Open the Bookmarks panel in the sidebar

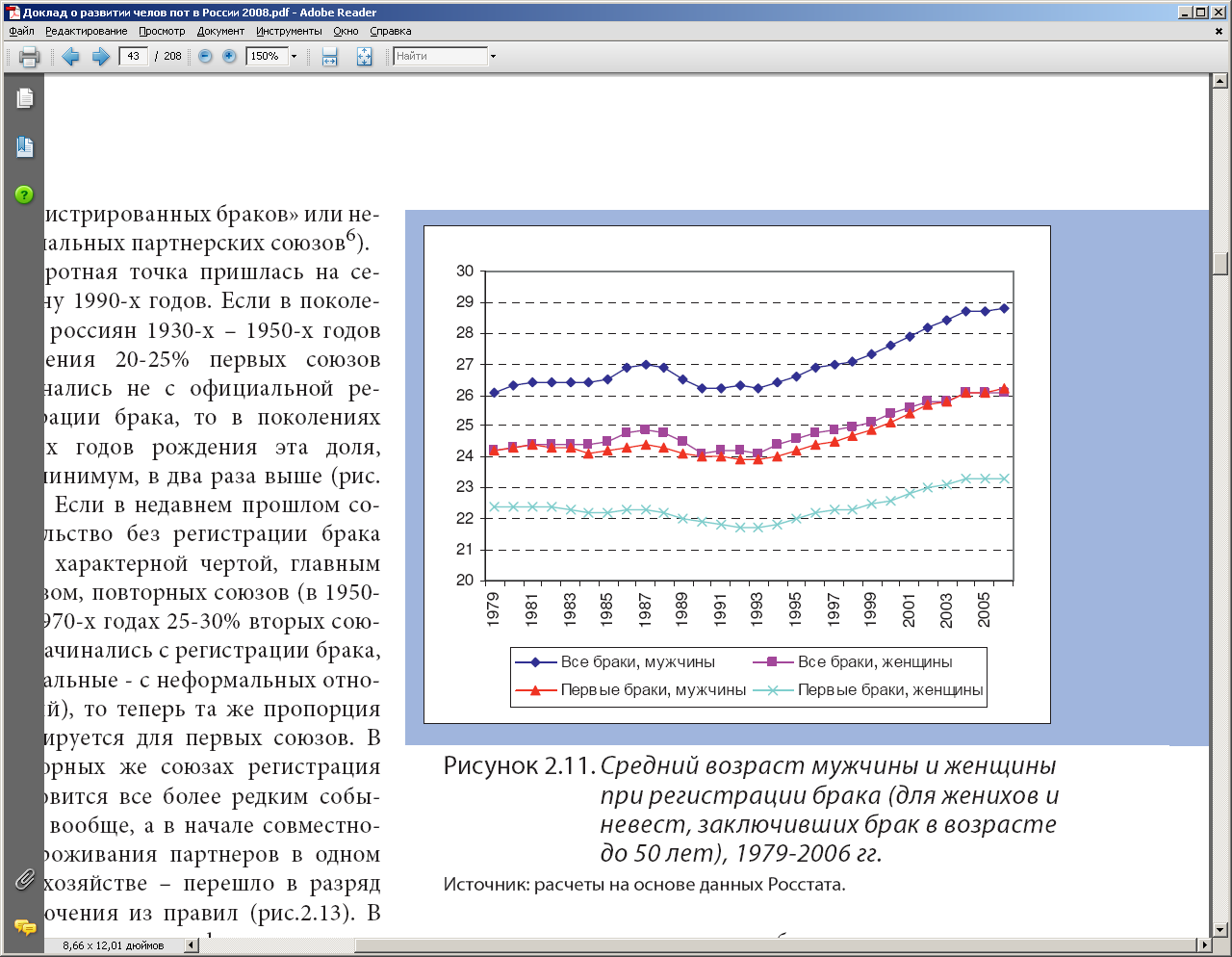24,147
